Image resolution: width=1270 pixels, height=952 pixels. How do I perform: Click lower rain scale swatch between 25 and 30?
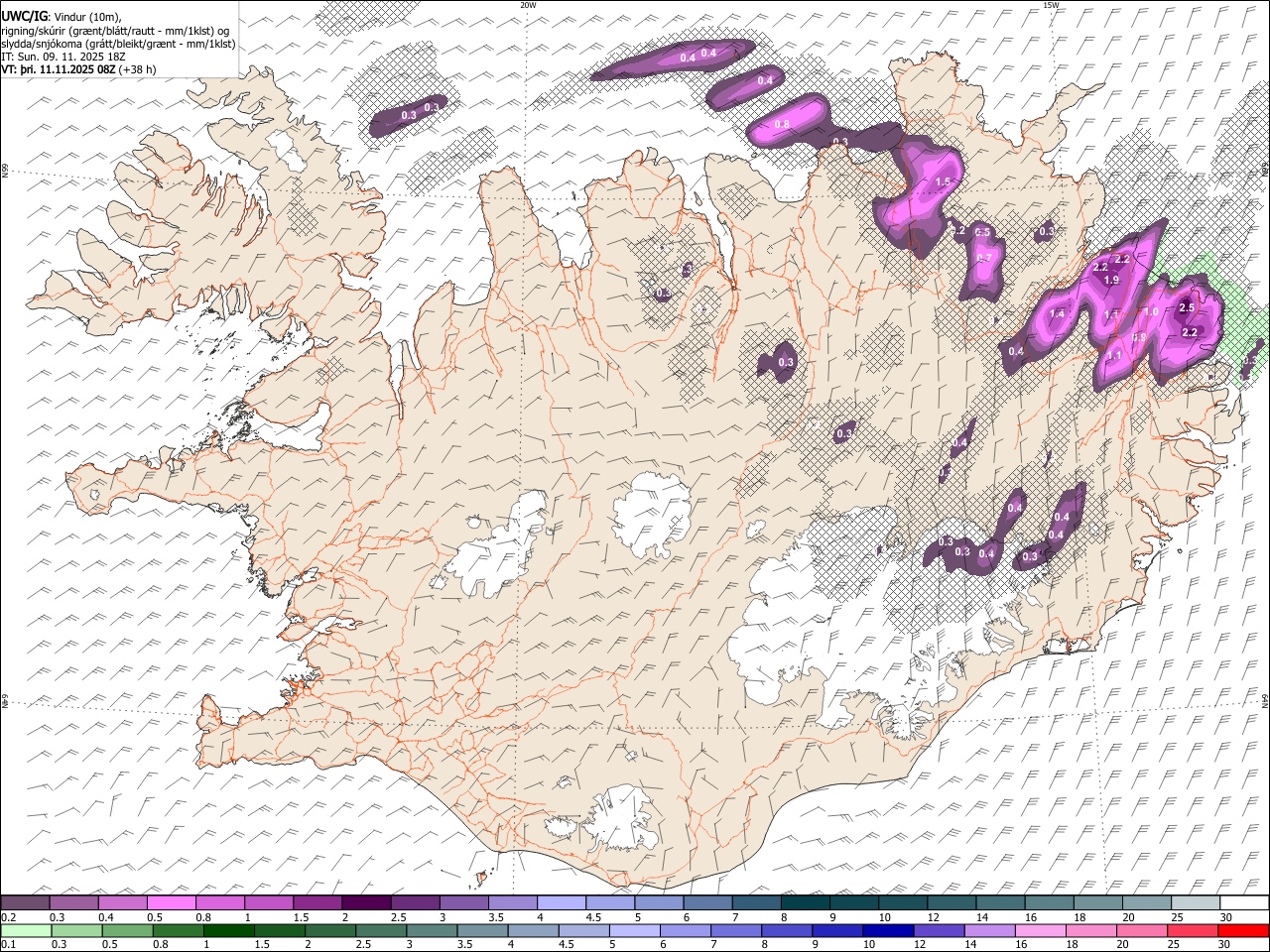pos(1194,930)
